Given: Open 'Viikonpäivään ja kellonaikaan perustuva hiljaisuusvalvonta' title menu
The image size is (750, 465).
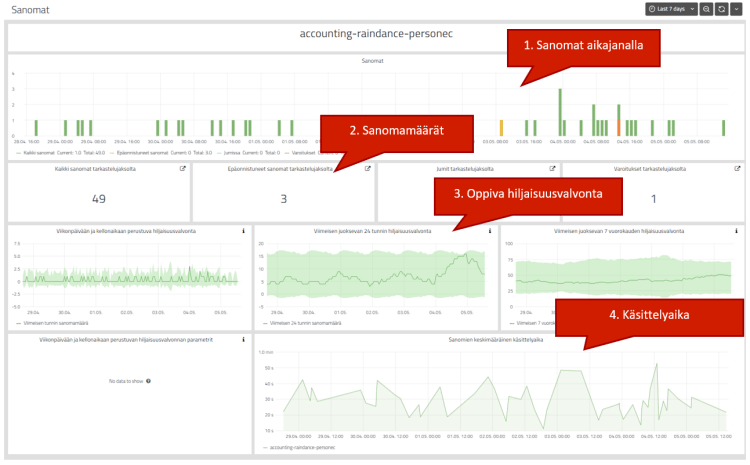Looking at the screenshot, I should pyautogui.click(x=126, y=231).
